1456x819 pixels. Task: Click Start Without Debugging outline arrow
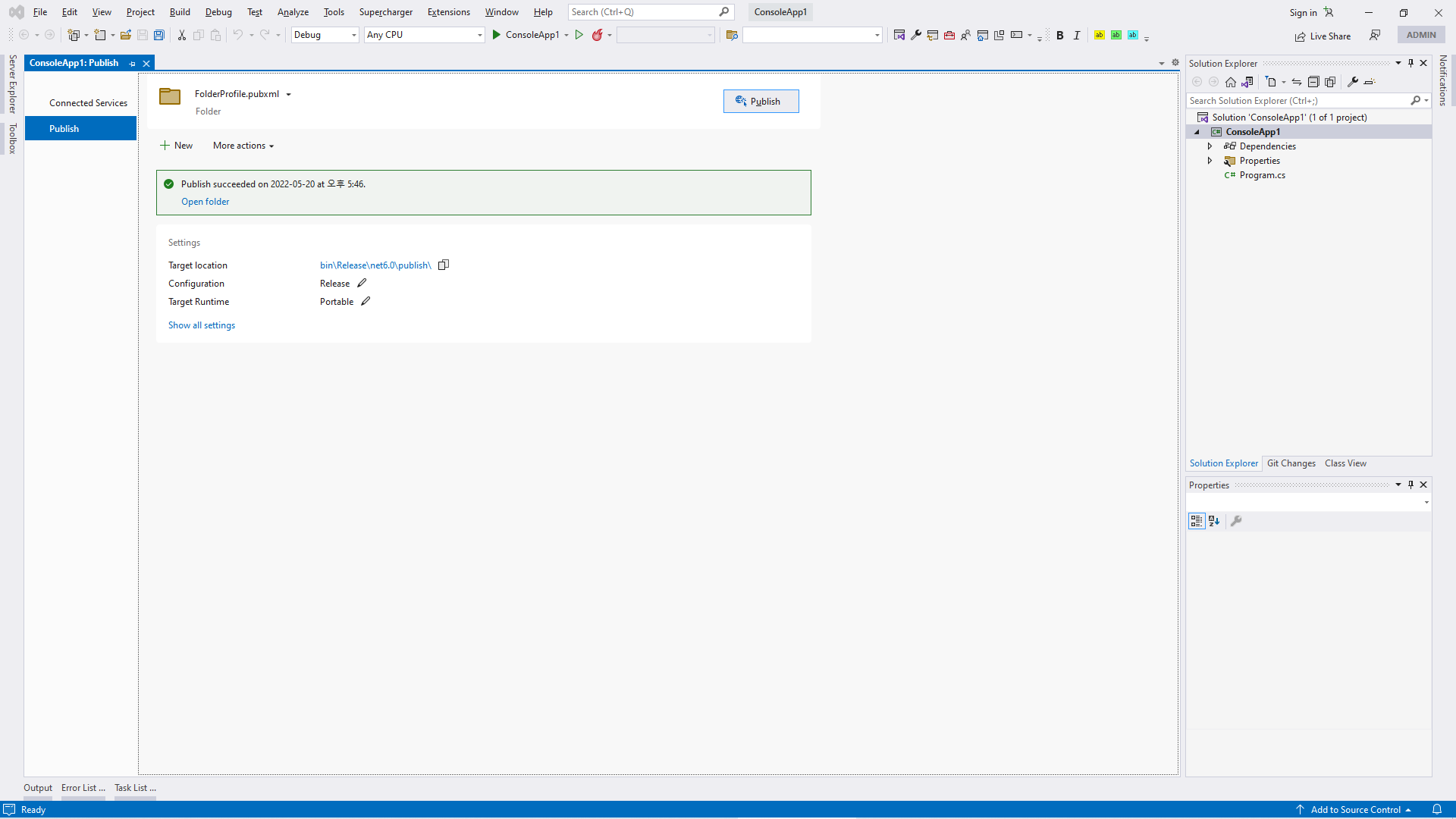click(x=579, y=35)
